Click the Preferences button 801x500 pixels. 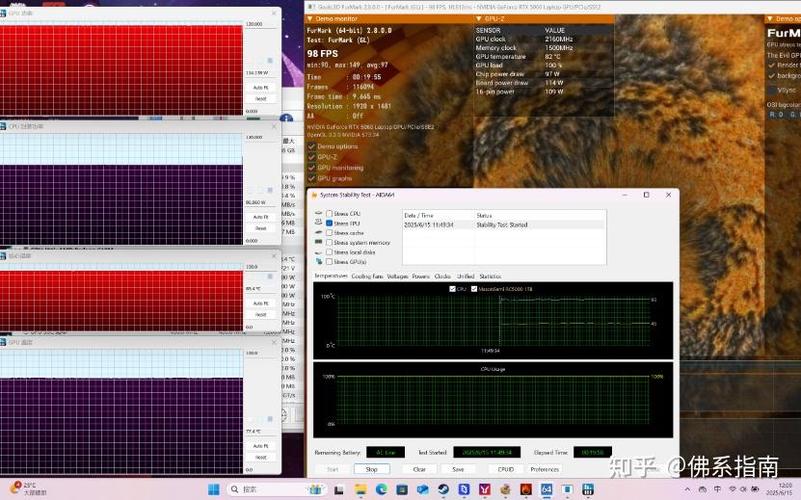545,469
